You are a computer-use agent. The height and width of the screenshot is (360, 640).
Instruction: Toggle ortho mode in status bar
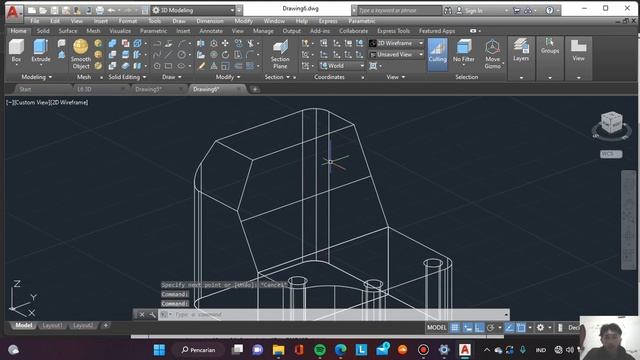[480, 327]
